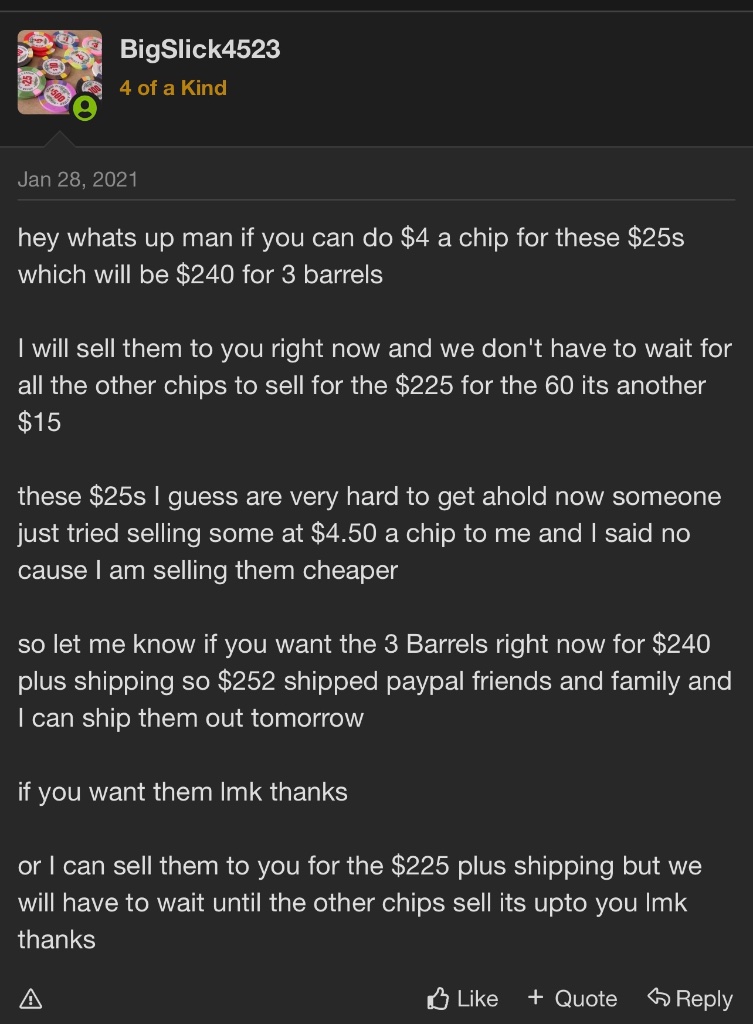The width and height of the screenshot is (753, 1024).
Task: Click the green online status badge
Action: 86,108
